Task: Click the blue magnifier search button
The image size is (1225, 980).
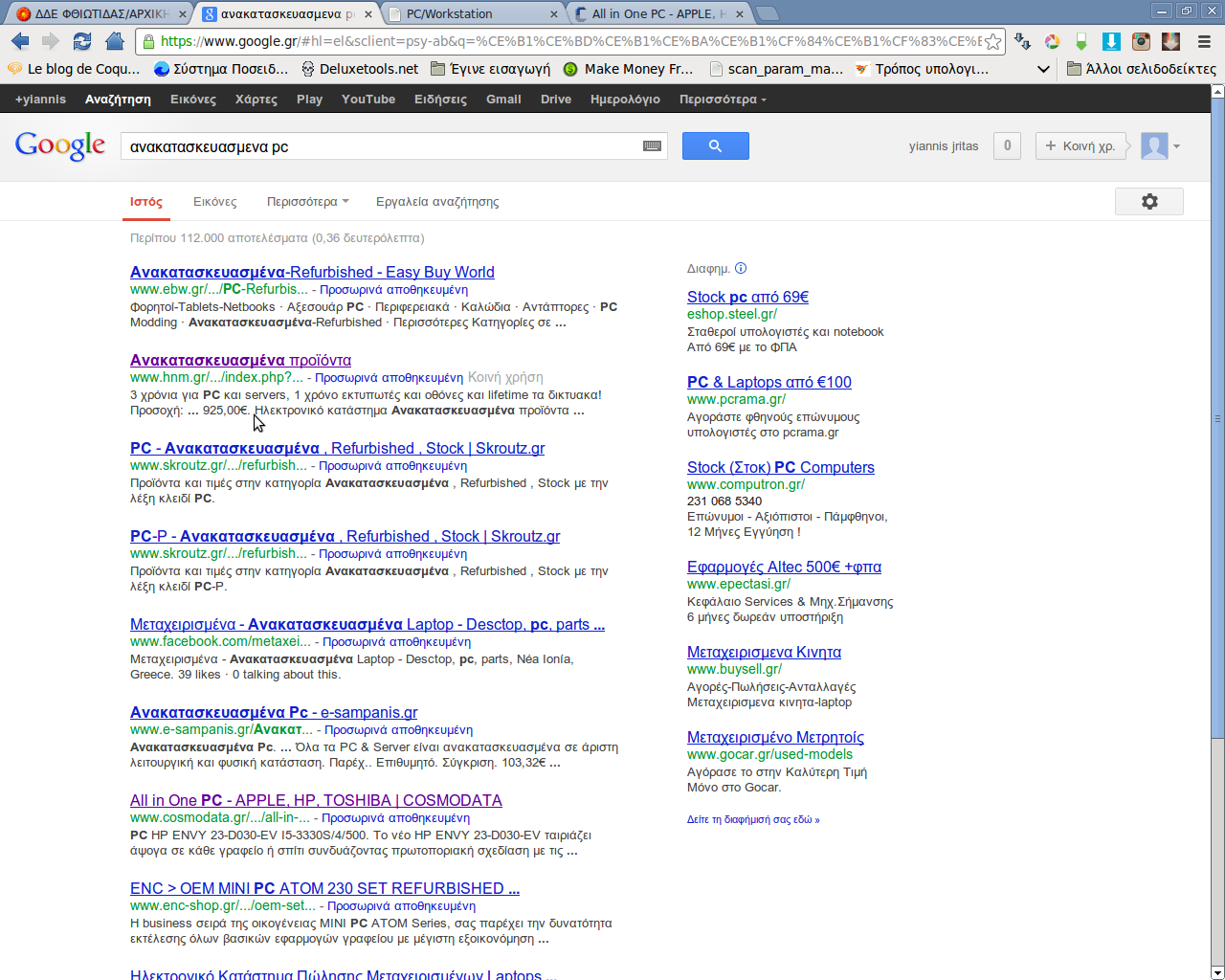Action: click(x=715, y=146)
